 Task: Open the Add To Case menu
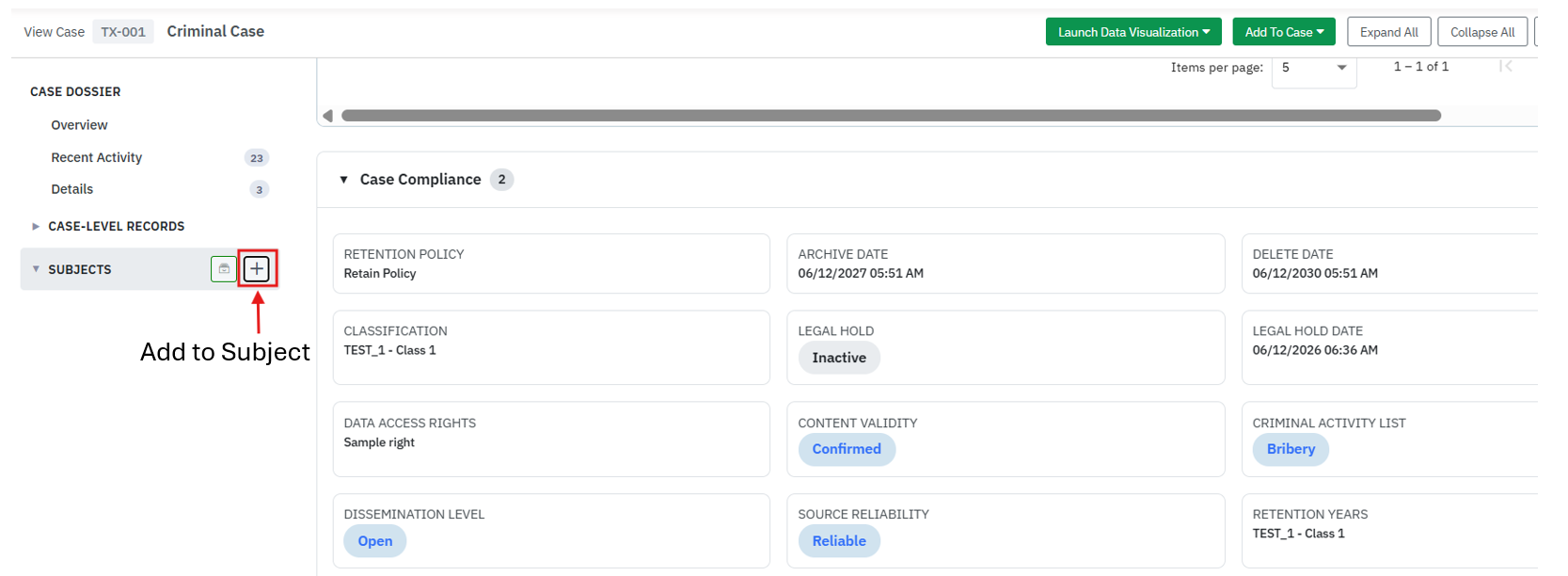(1284, 32)
